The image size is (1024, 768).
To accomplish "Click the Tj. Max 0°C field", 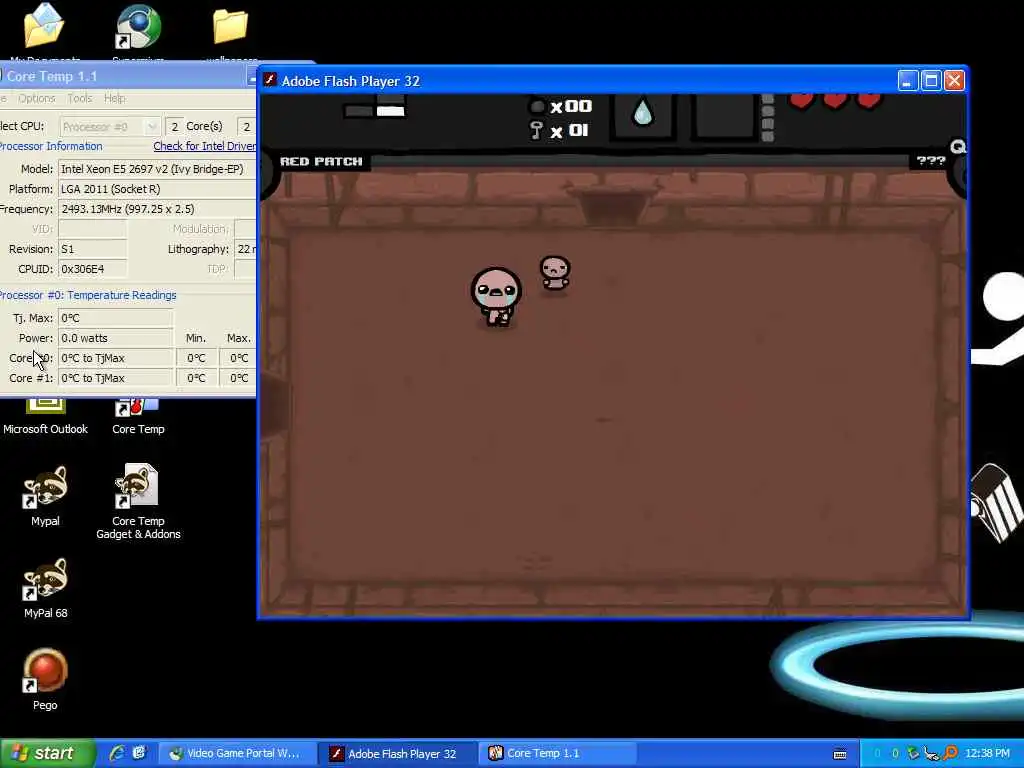I will click(116, 318).
